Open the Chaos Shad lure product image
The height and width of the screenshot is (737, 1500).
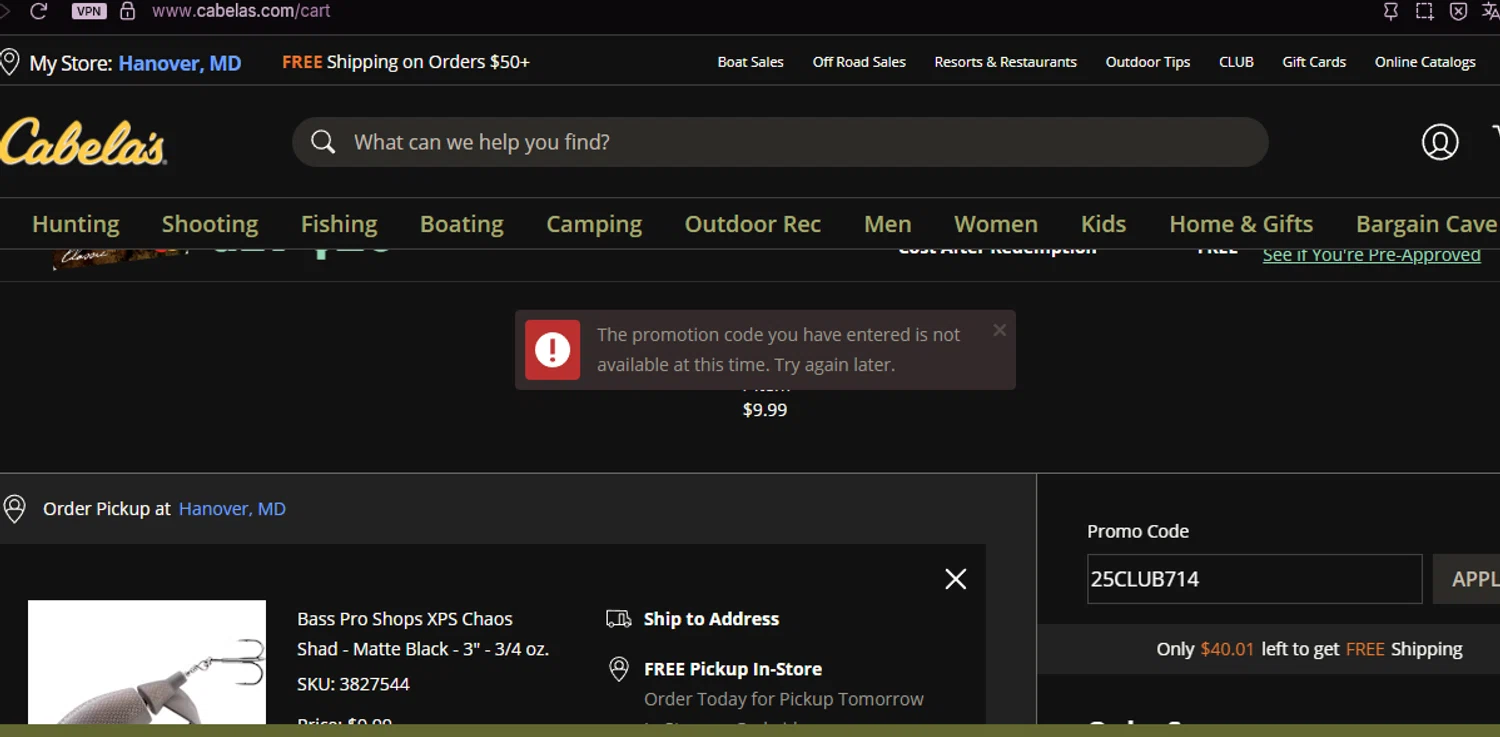(x=147, y=662)
